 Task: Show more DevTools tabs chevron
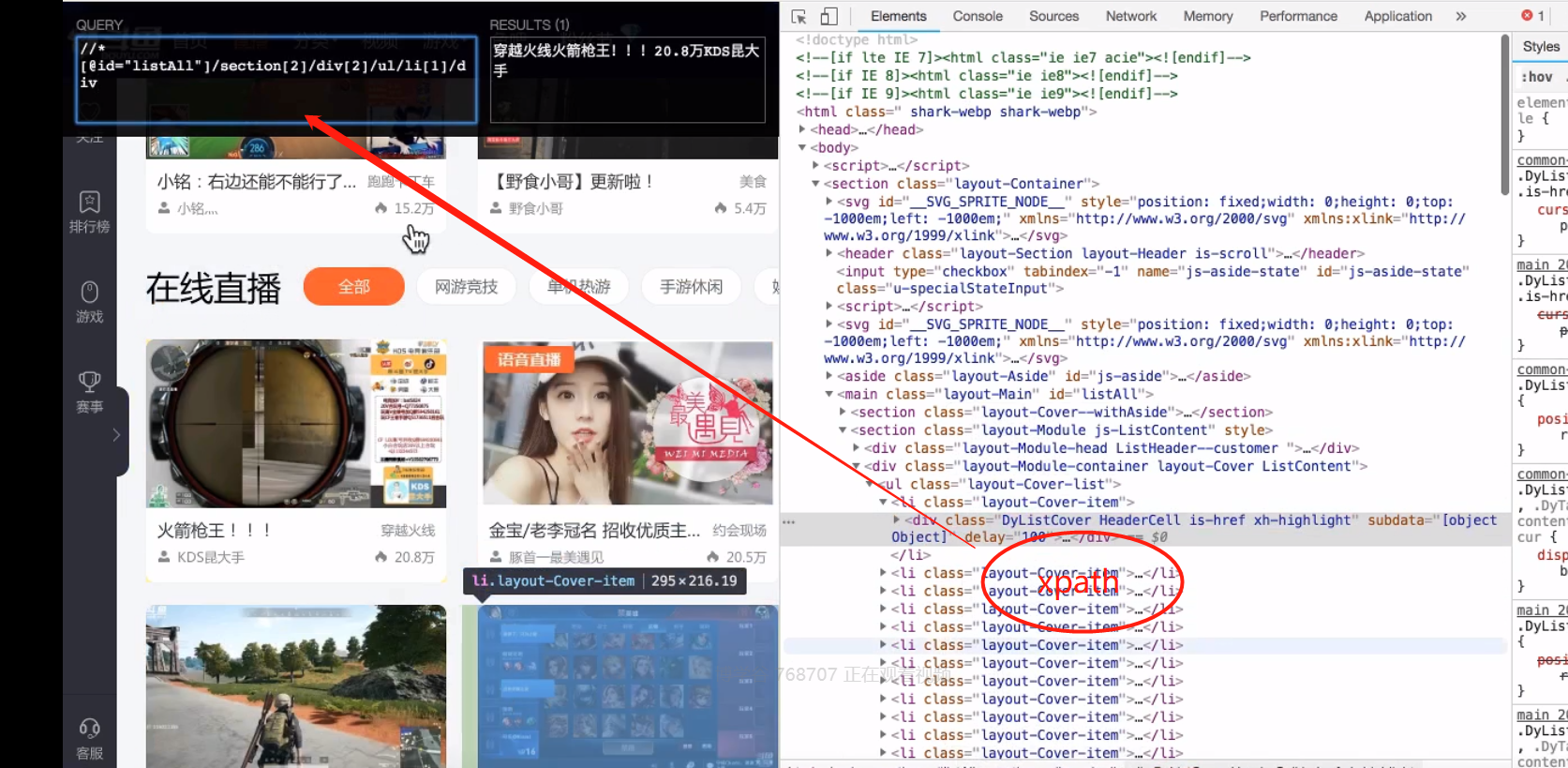pyautogui.click(x=1460, y=16)
